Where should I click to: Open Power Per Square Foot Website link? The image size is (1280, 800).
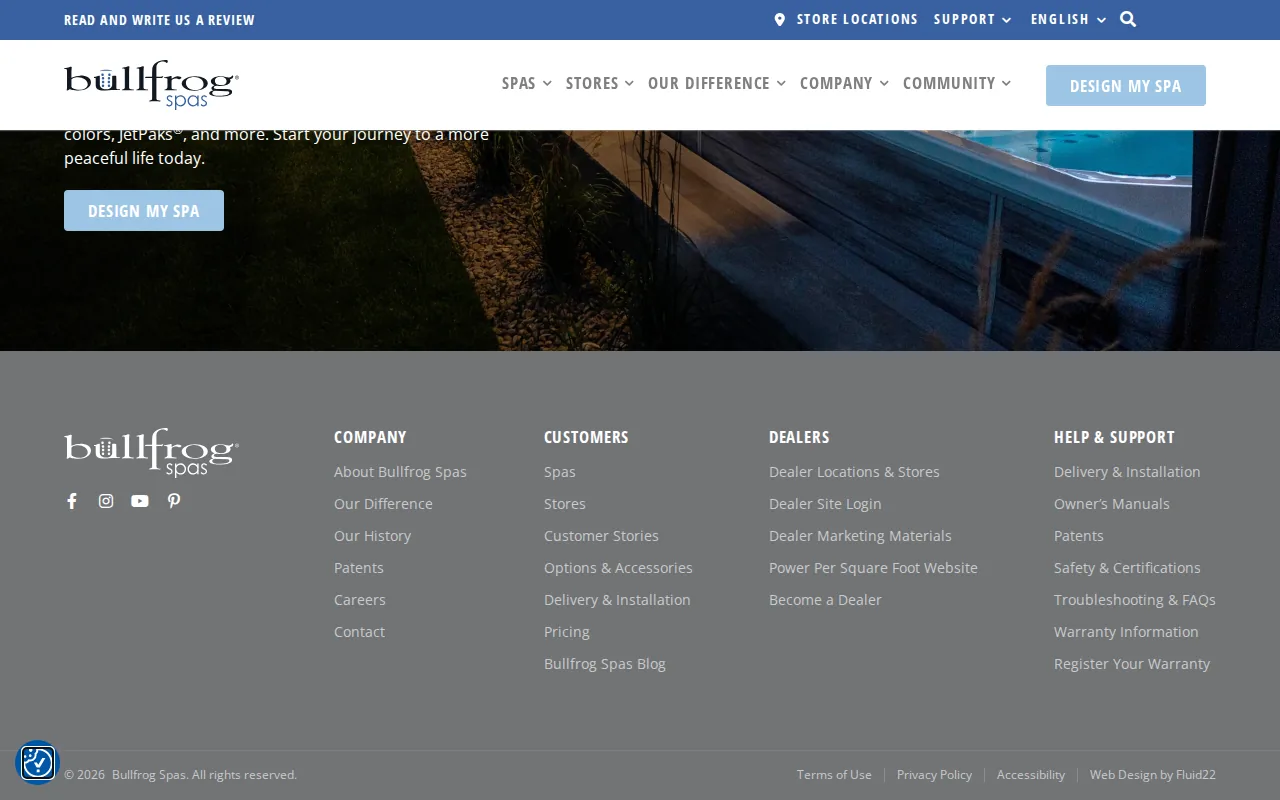[873, 568]
